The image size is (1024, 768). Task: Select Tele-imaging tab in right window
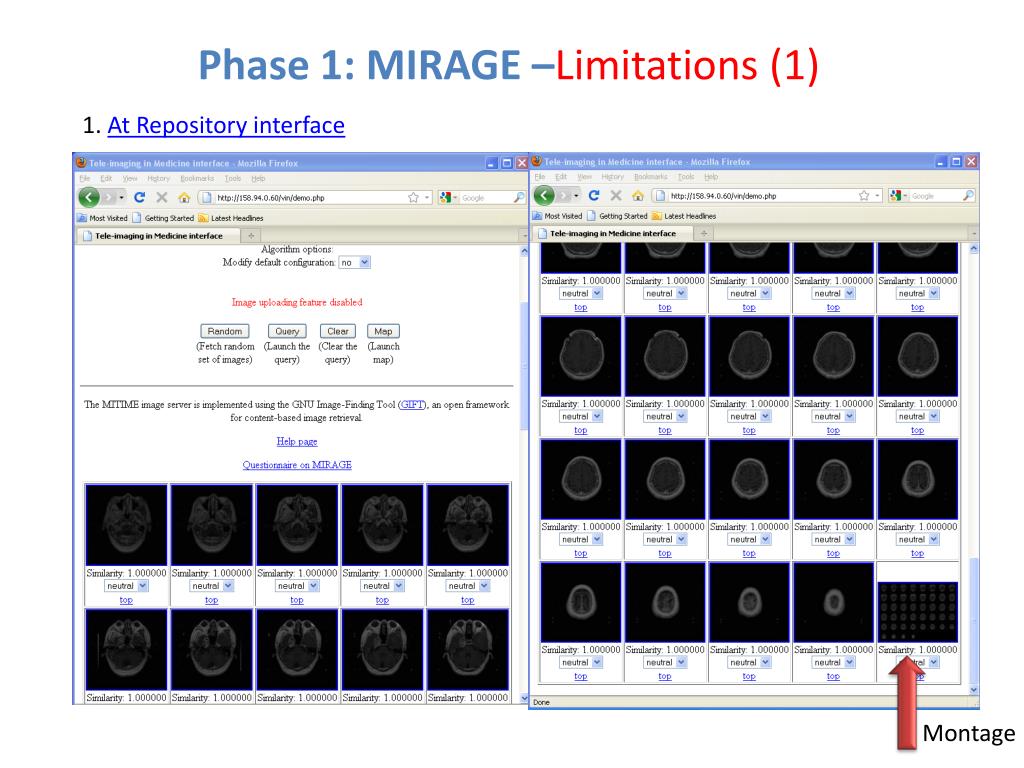pyautogui.click(x=613, y=233)
